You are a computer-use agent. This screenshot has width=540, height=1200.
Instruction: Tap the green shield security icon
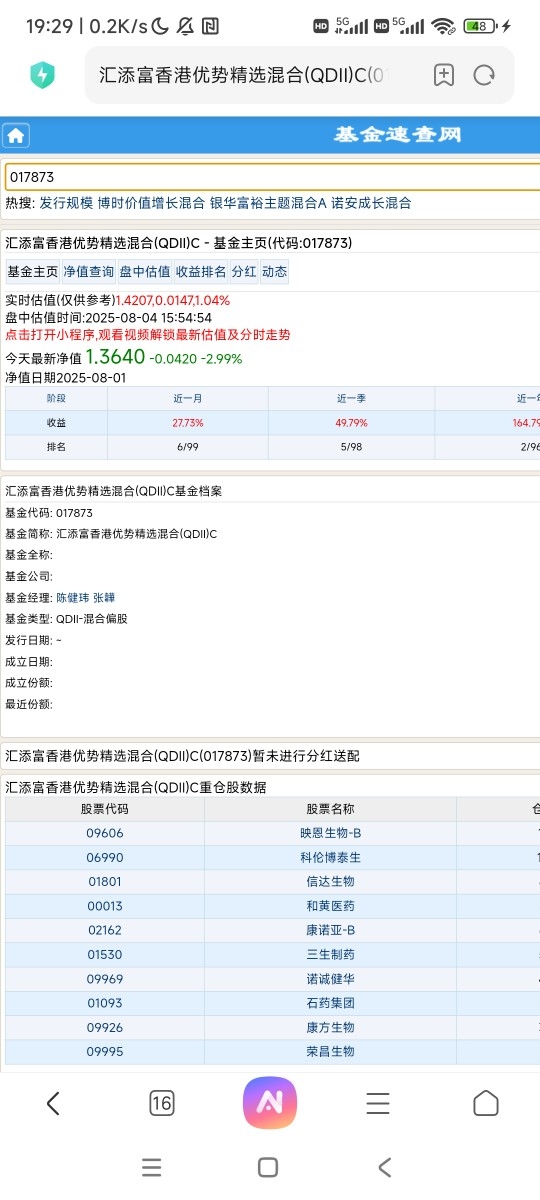[42, 74]
